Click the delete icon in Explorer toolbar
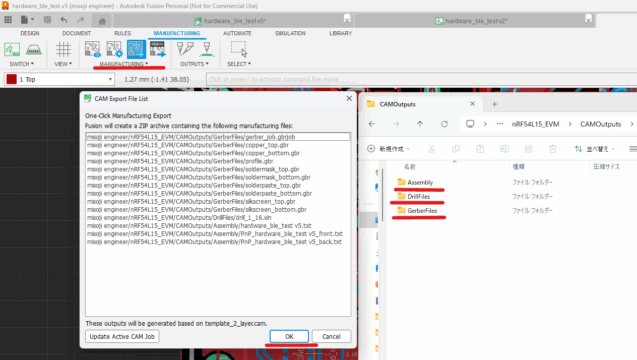The image size is (637, 360). [x=552, y=149]
